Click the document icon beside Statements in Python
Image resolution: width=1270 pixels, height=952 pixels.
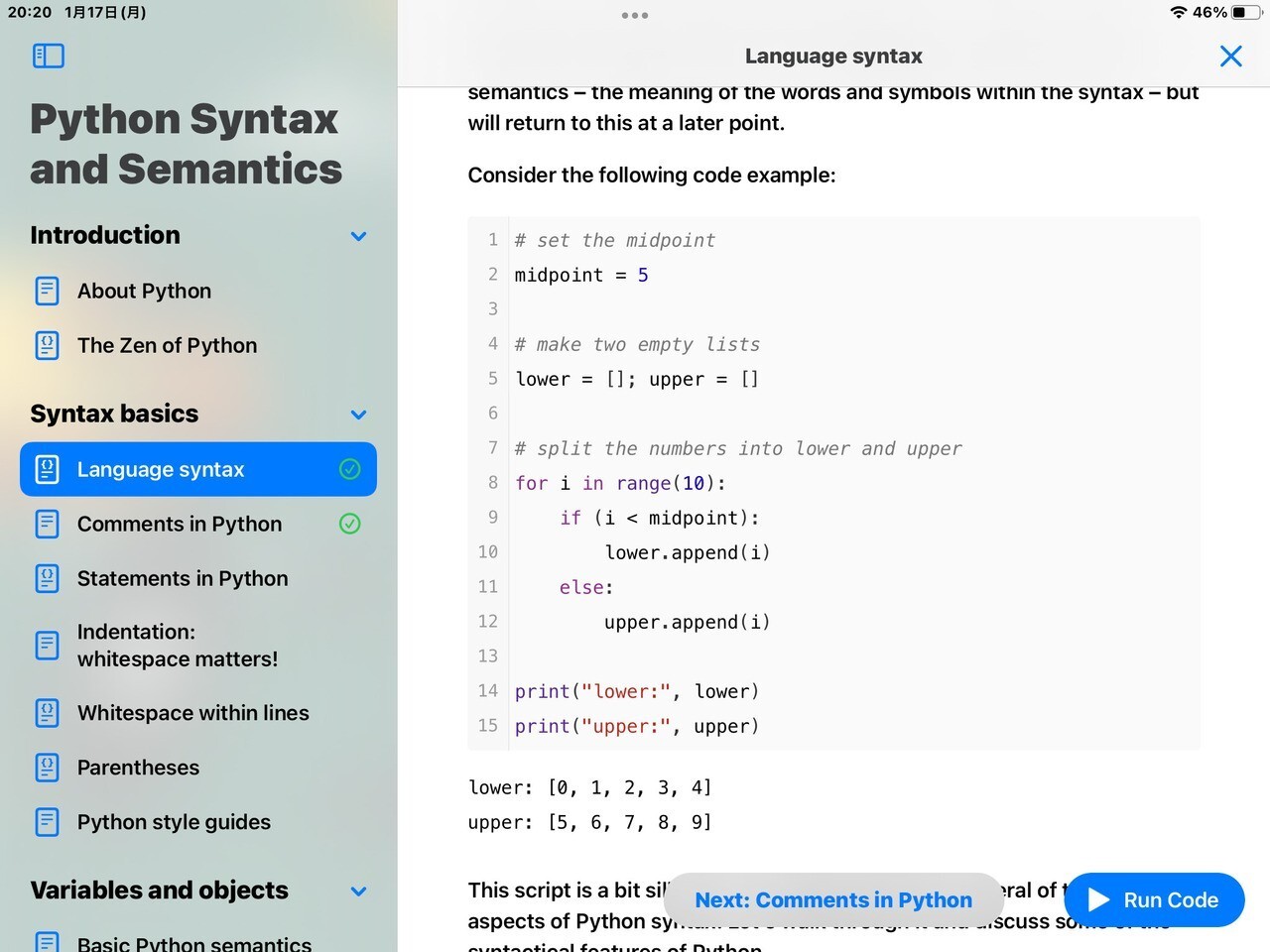click(x=47, y=578)
